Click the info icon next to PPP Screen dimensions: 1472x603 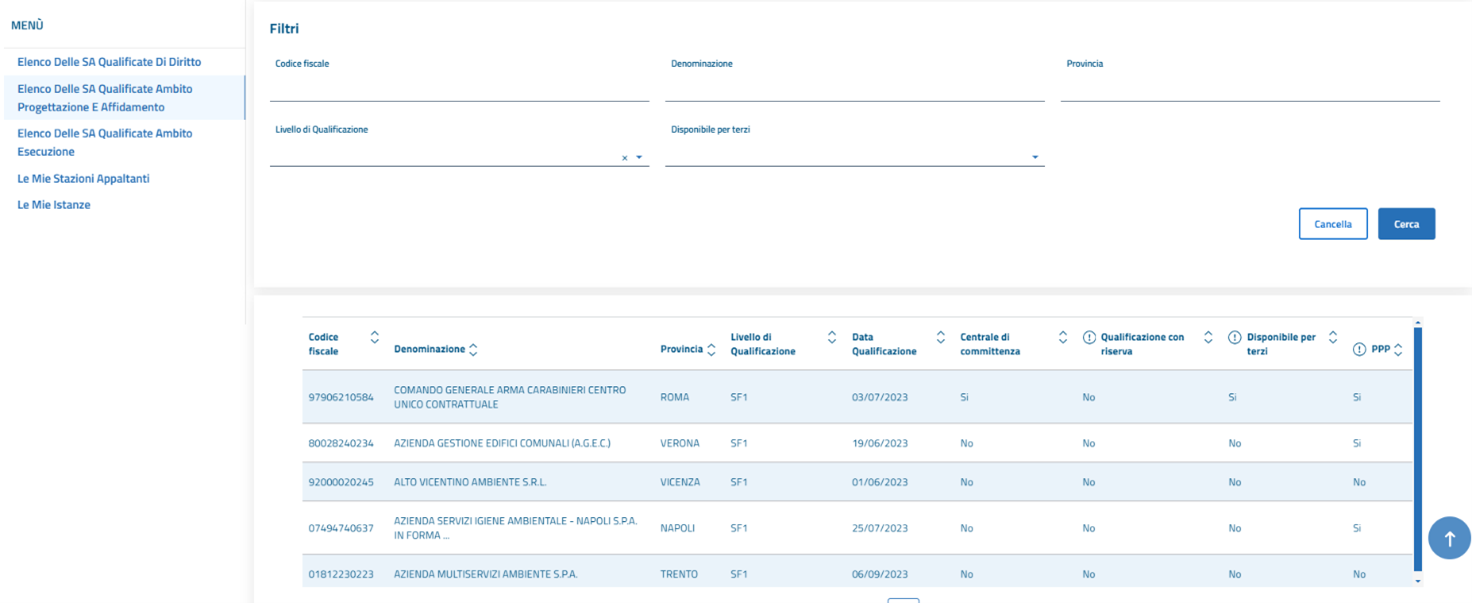(1359, 350)
